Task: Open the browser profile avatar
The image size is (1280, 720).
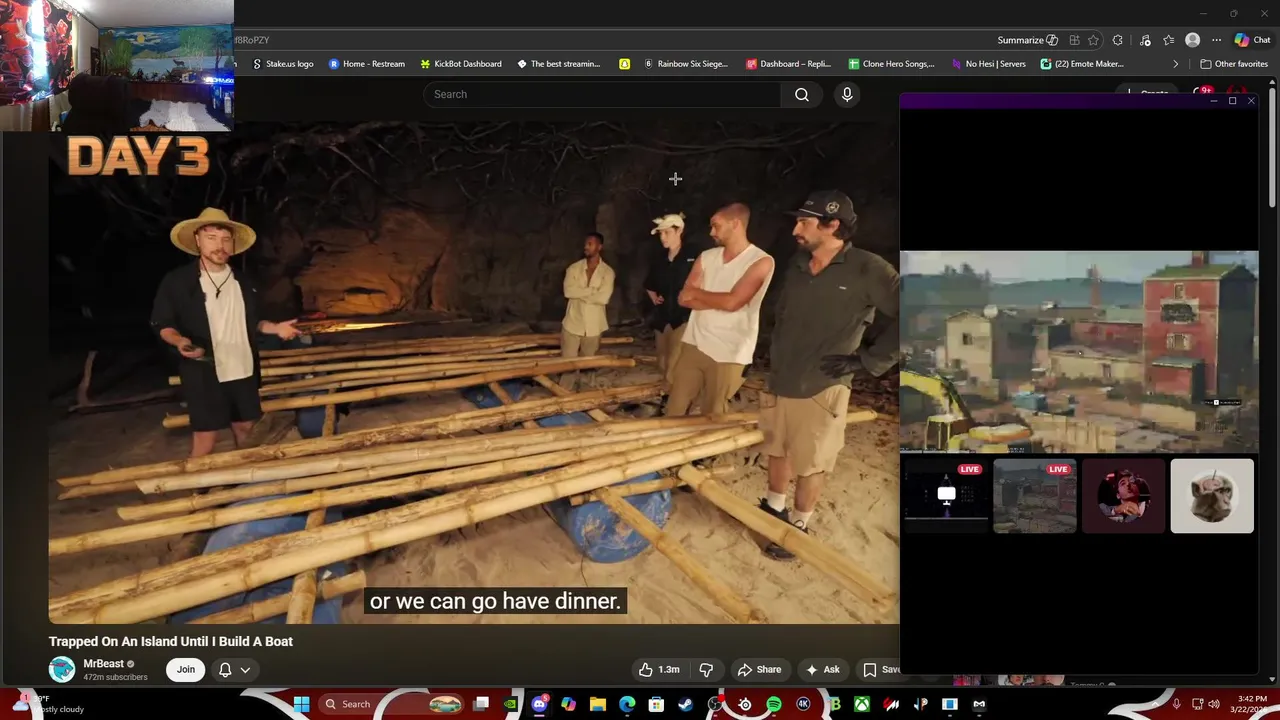Action: [1192, 40]
